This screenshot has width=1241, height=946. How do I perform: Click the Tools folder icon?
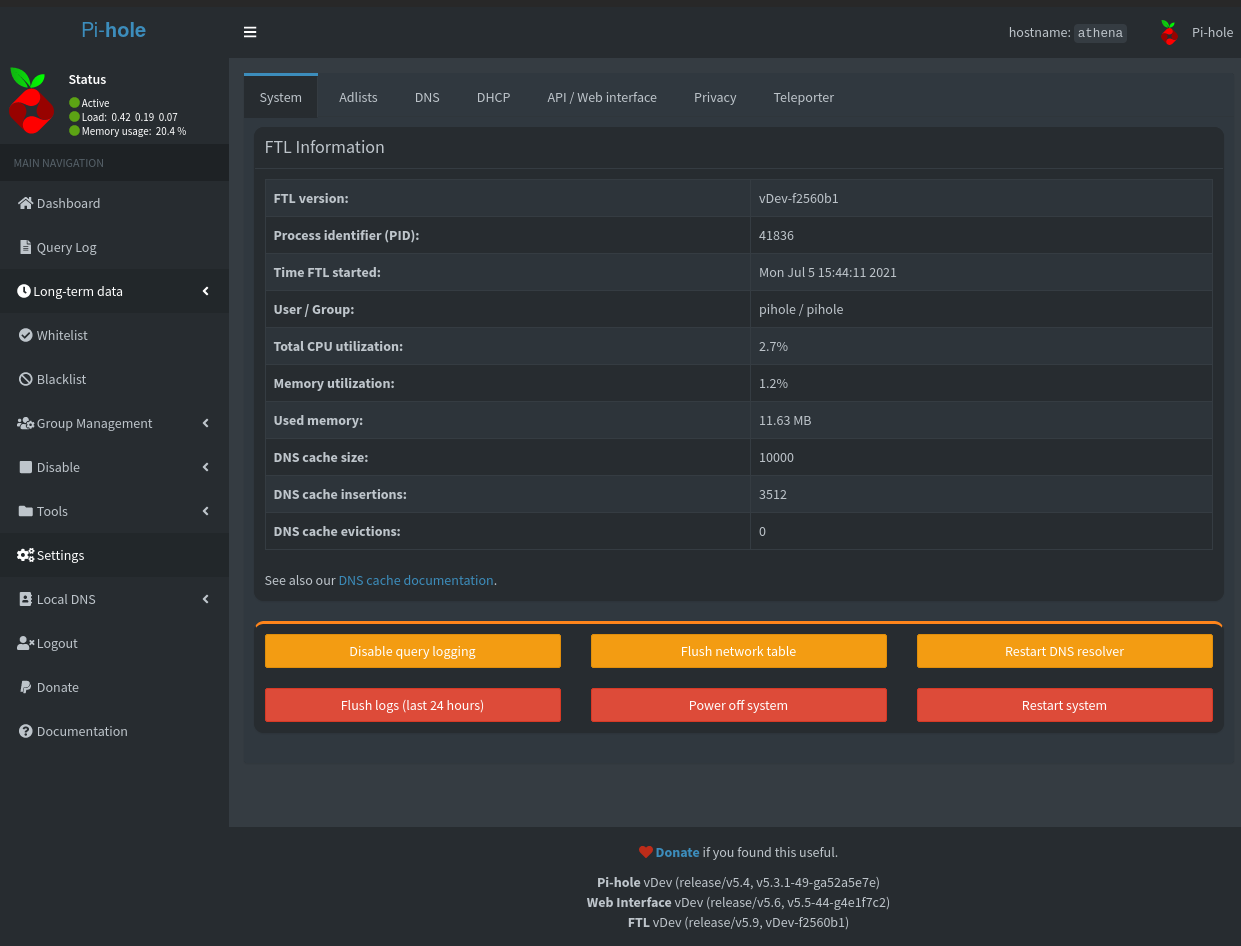tap(27, 511)
